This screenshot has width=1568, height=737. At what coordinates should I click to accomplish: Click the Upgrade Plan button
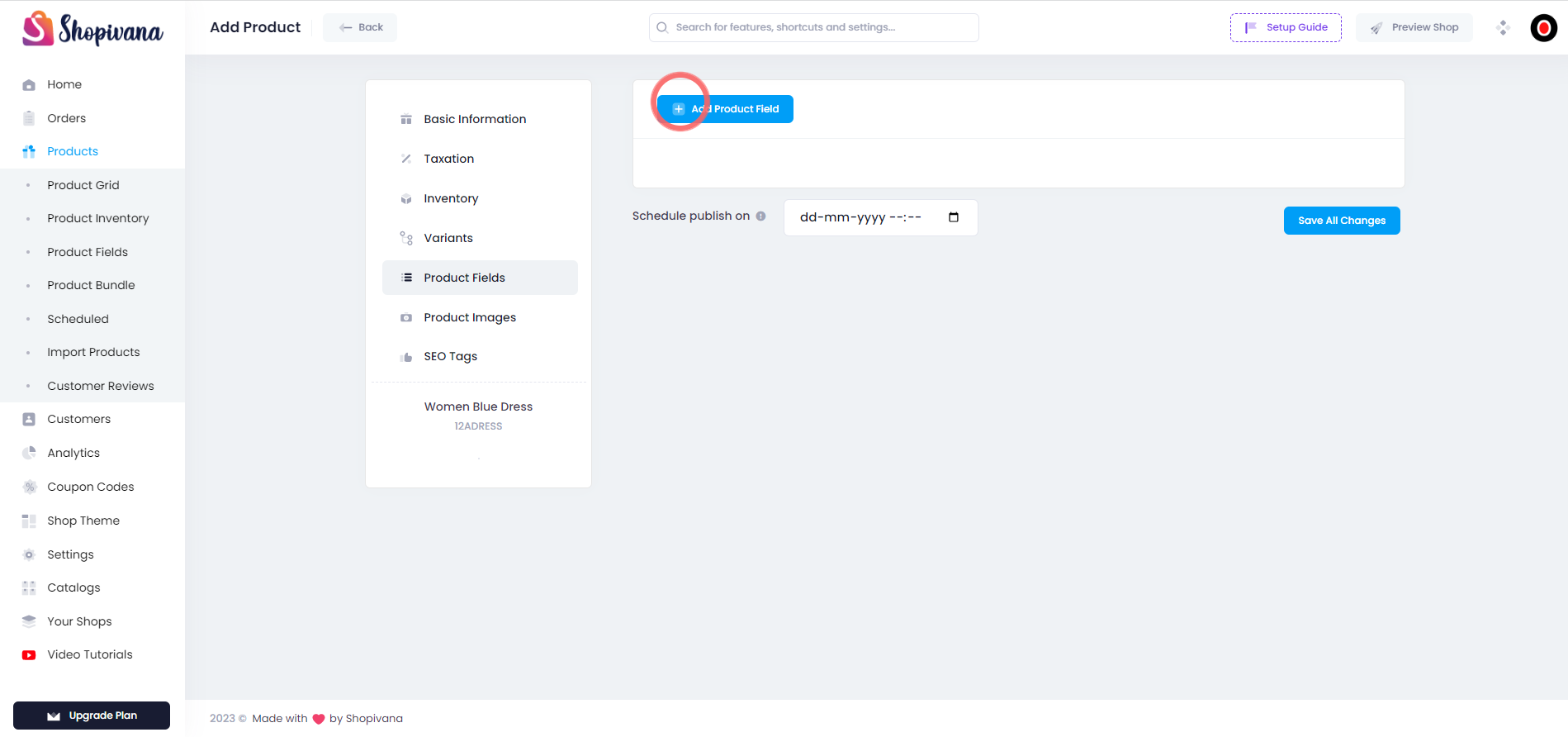click(92, 716)
